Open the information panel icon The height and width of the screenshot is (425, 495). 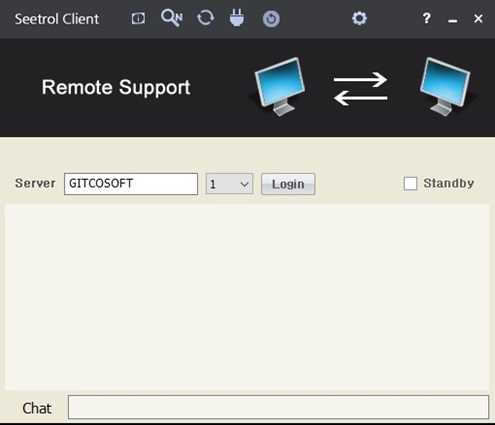(138, 19)
